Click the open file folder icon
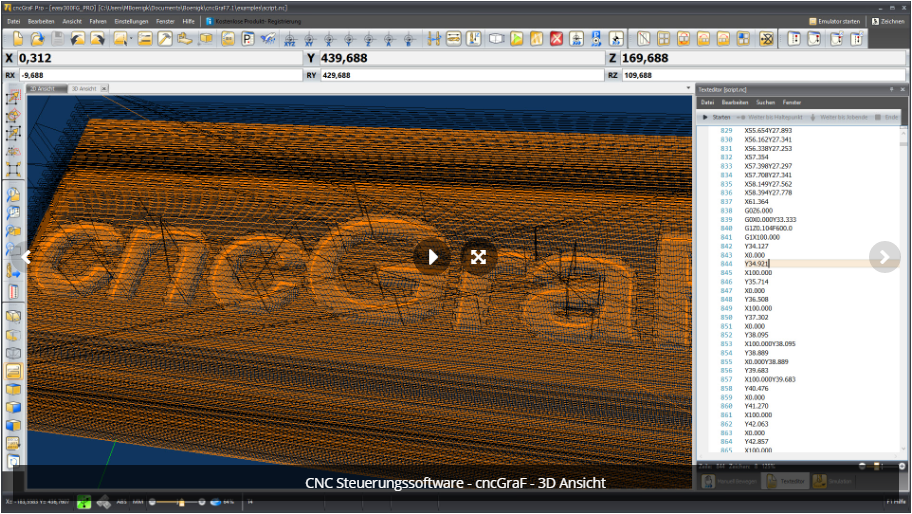912x514 pixels. click(37, 39)
